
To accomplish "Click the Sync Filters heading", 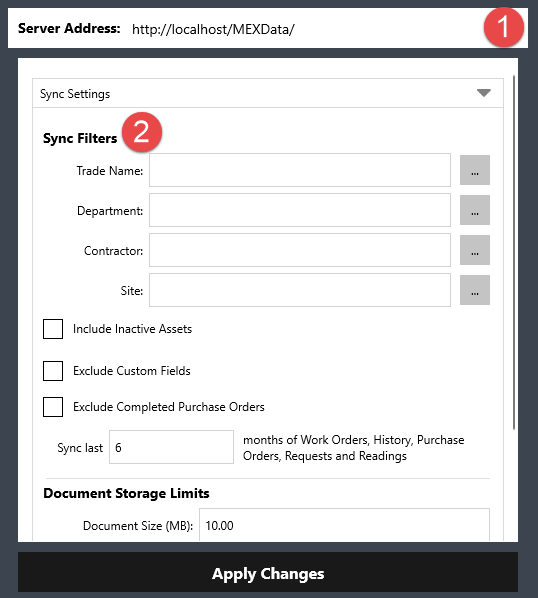I will click(80, 138).
